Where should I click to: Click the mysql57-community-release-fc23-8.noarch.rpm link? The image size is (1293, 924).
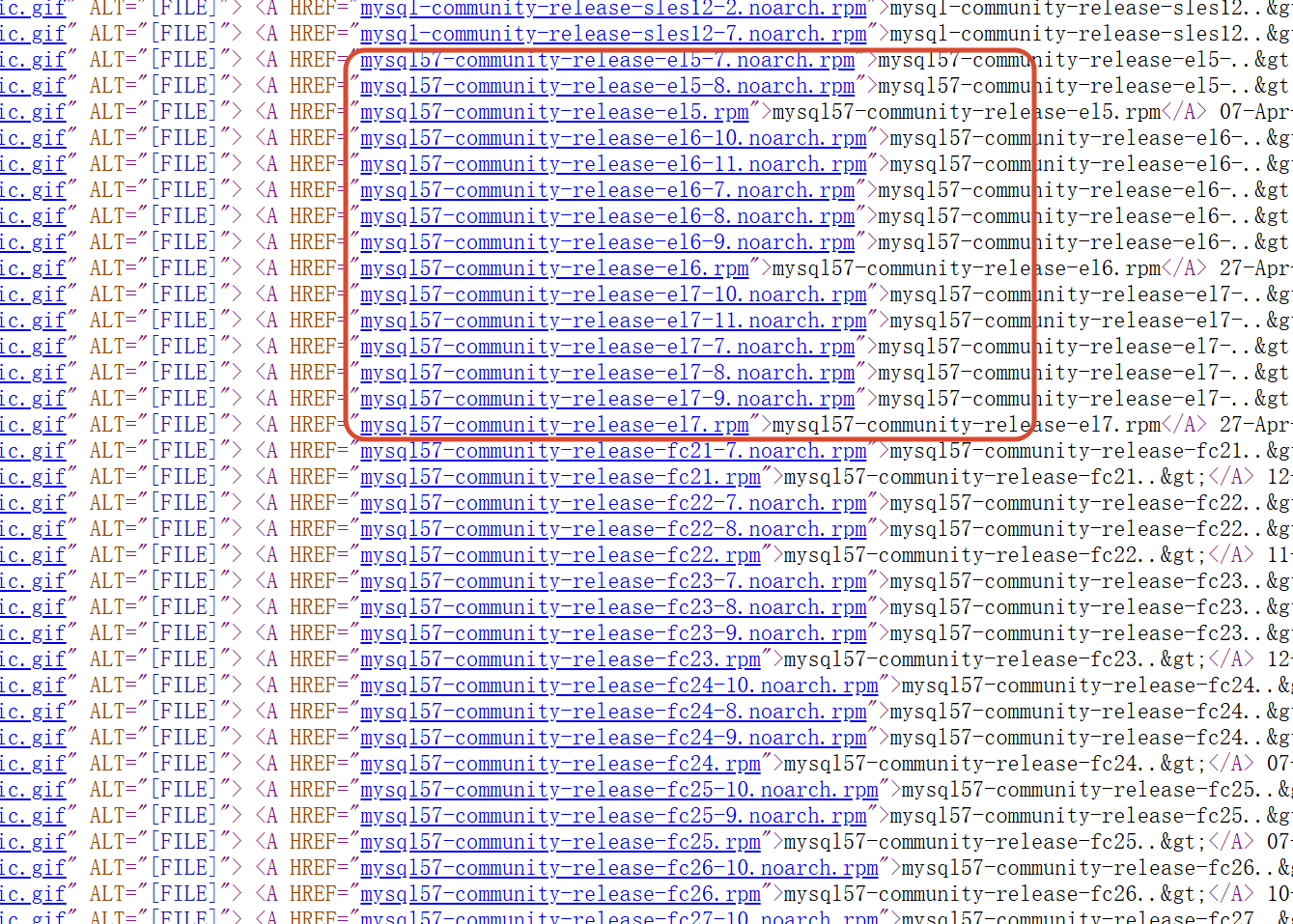tap(613, 607)
